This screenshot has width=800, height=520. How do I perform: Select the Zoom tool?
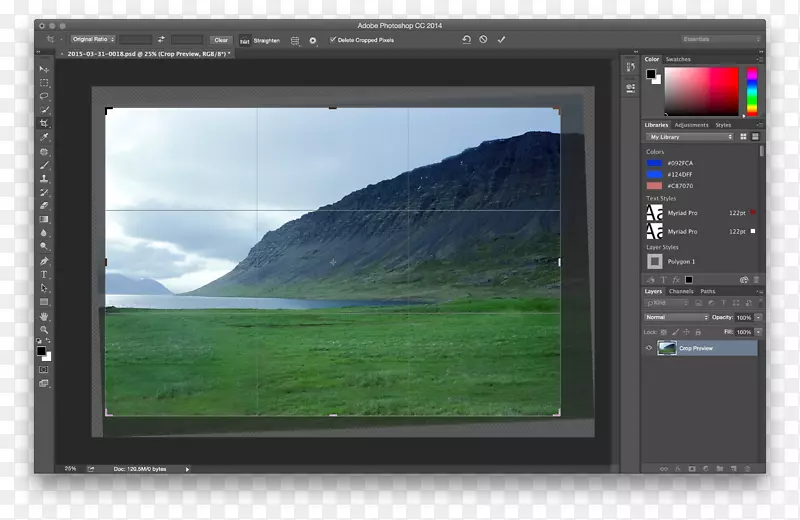click(44, 329)
